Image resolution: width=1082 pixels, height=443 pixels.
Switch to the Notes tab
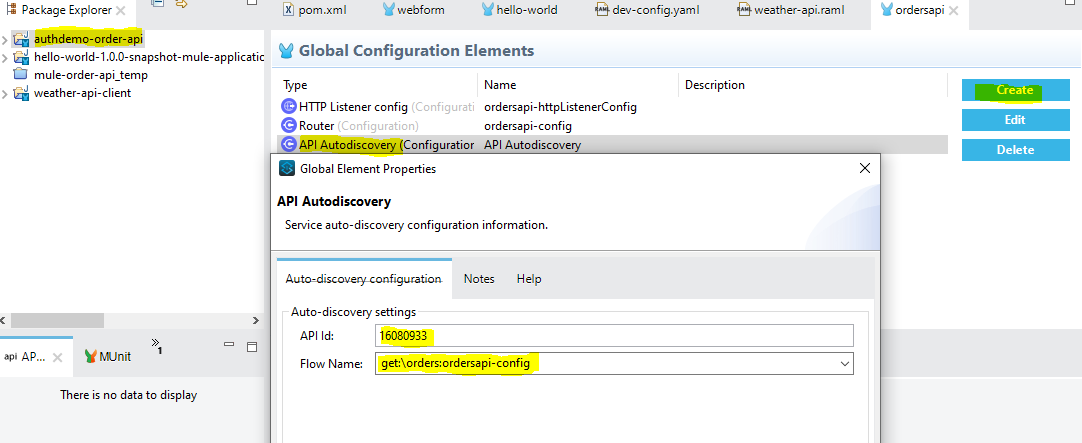(479, 279)
